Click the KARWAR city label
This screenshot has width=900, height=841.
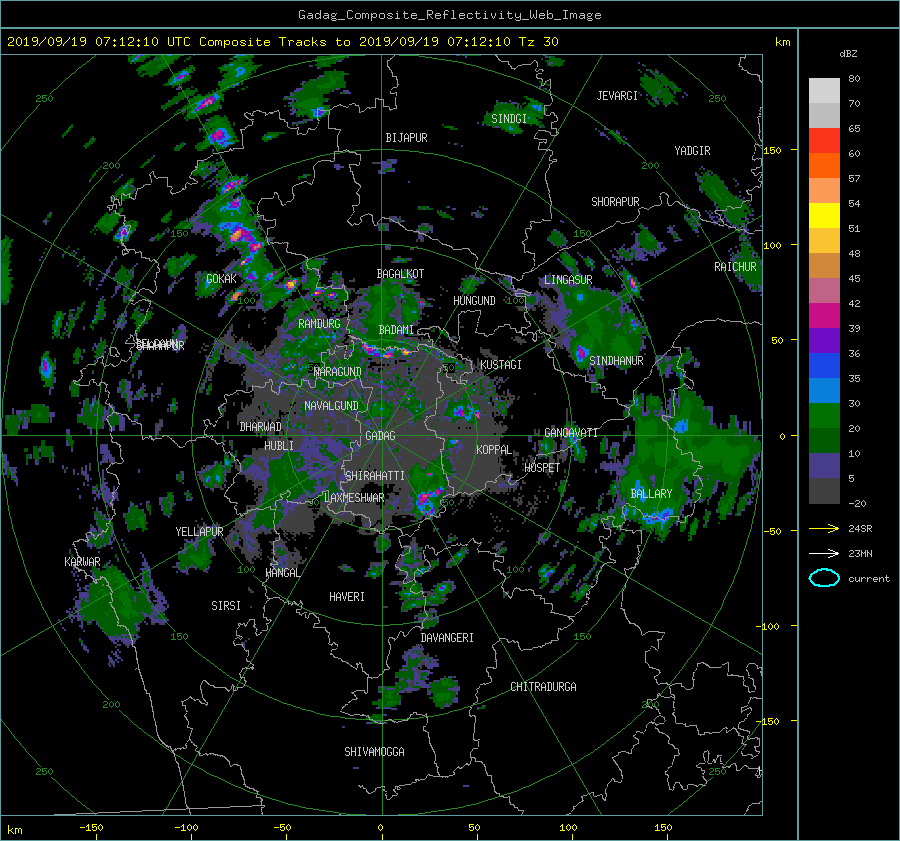coord(82,562)
